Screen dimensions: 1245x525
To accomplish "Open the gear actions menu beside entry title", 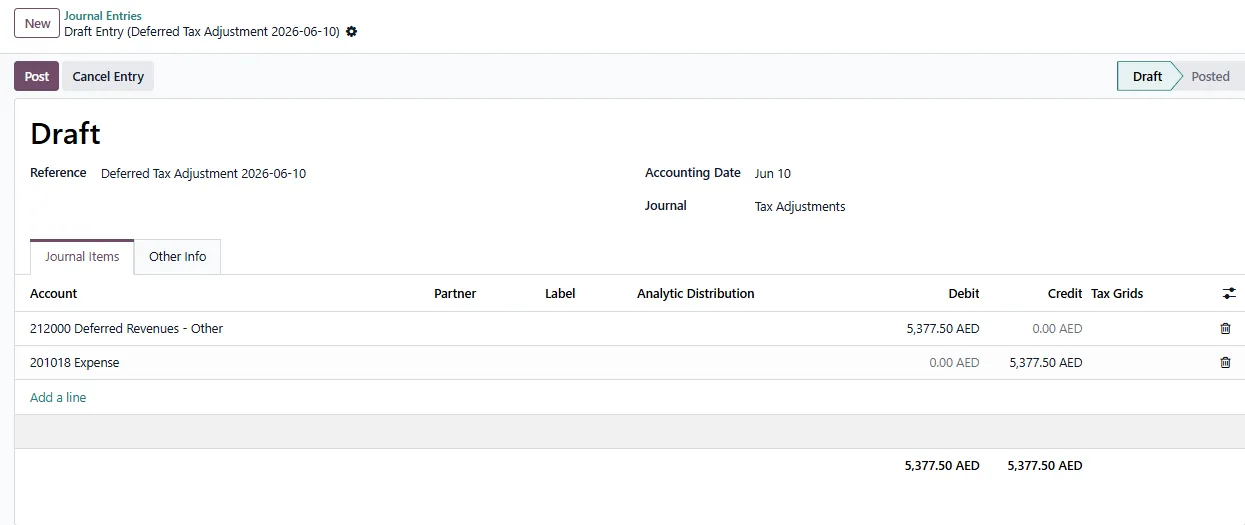I will click(351, 32).
